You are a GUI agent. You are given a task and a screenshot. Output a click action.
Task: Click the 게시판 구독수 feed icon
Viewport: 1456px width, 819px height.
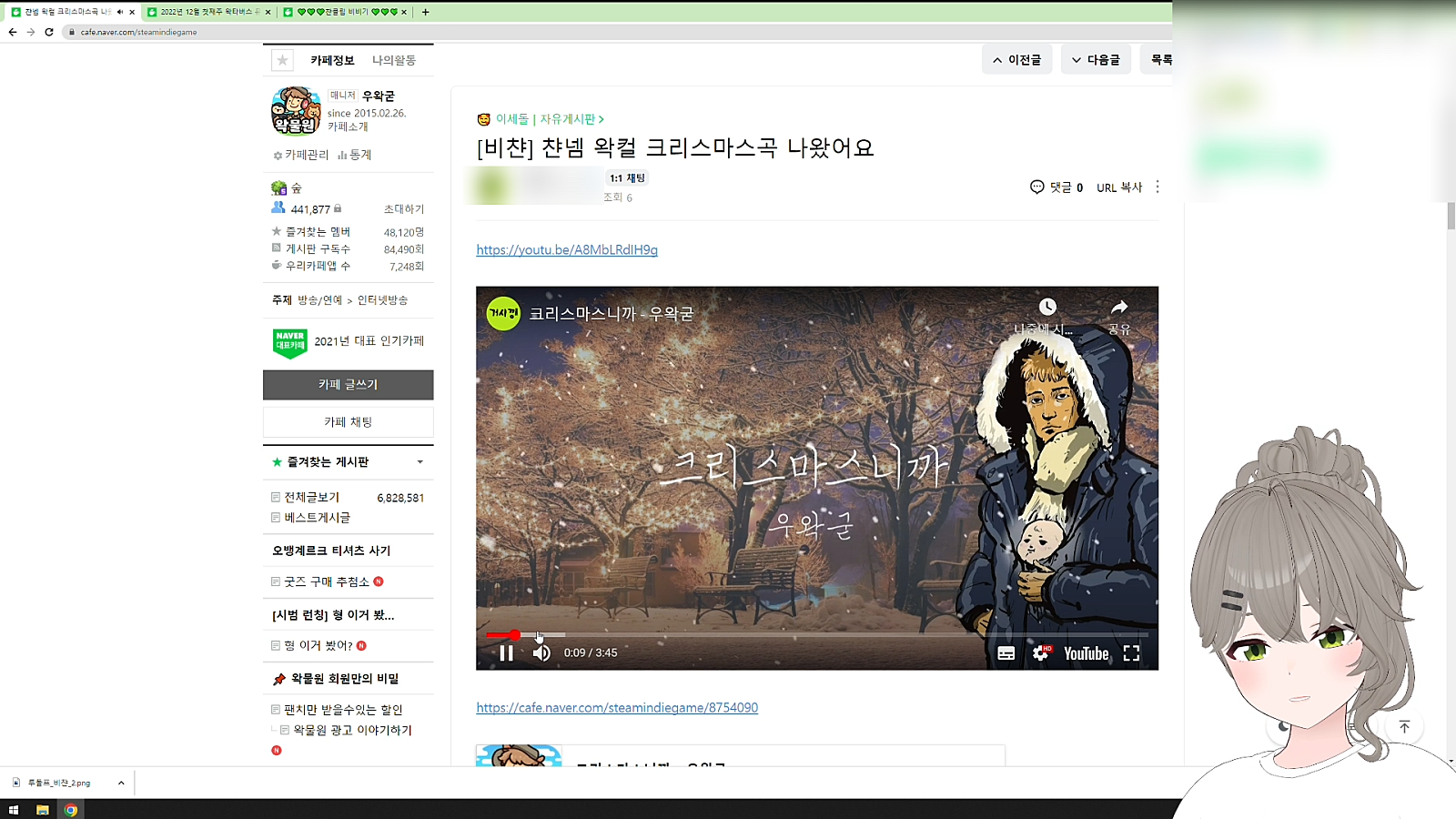(x=277, y=248)
